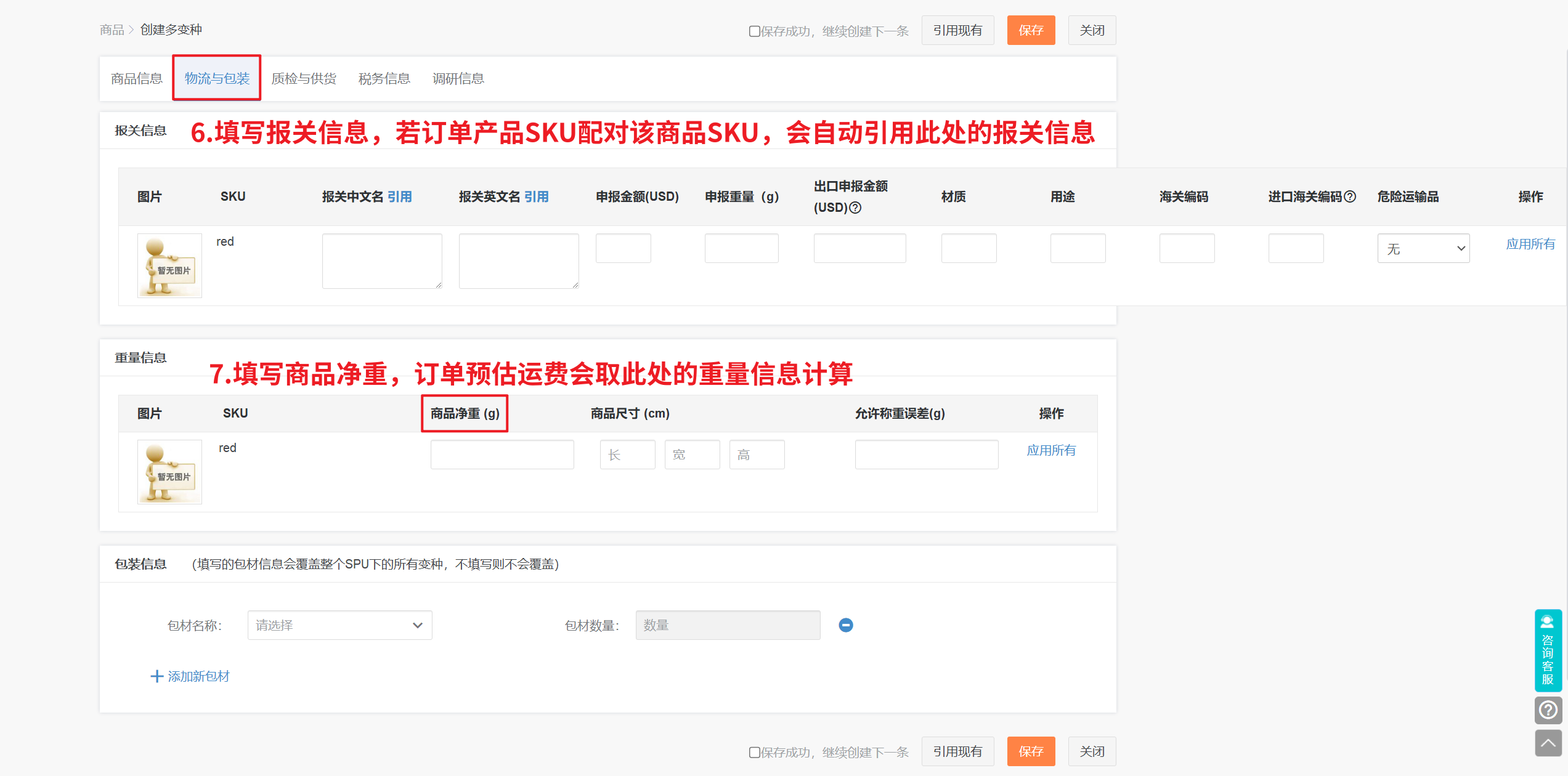Click the blue minus remove-packaging icon

pos(846,625)
